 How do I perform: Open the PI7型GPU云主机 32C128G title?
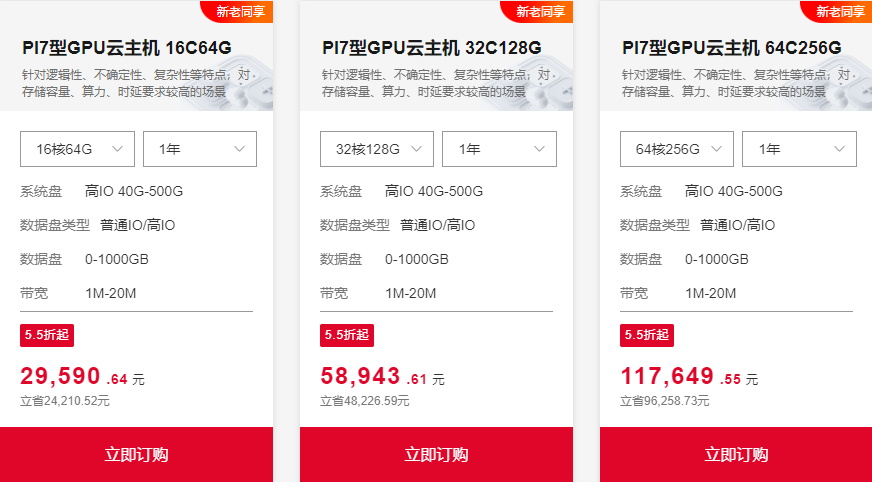click(x=432, y=48)
